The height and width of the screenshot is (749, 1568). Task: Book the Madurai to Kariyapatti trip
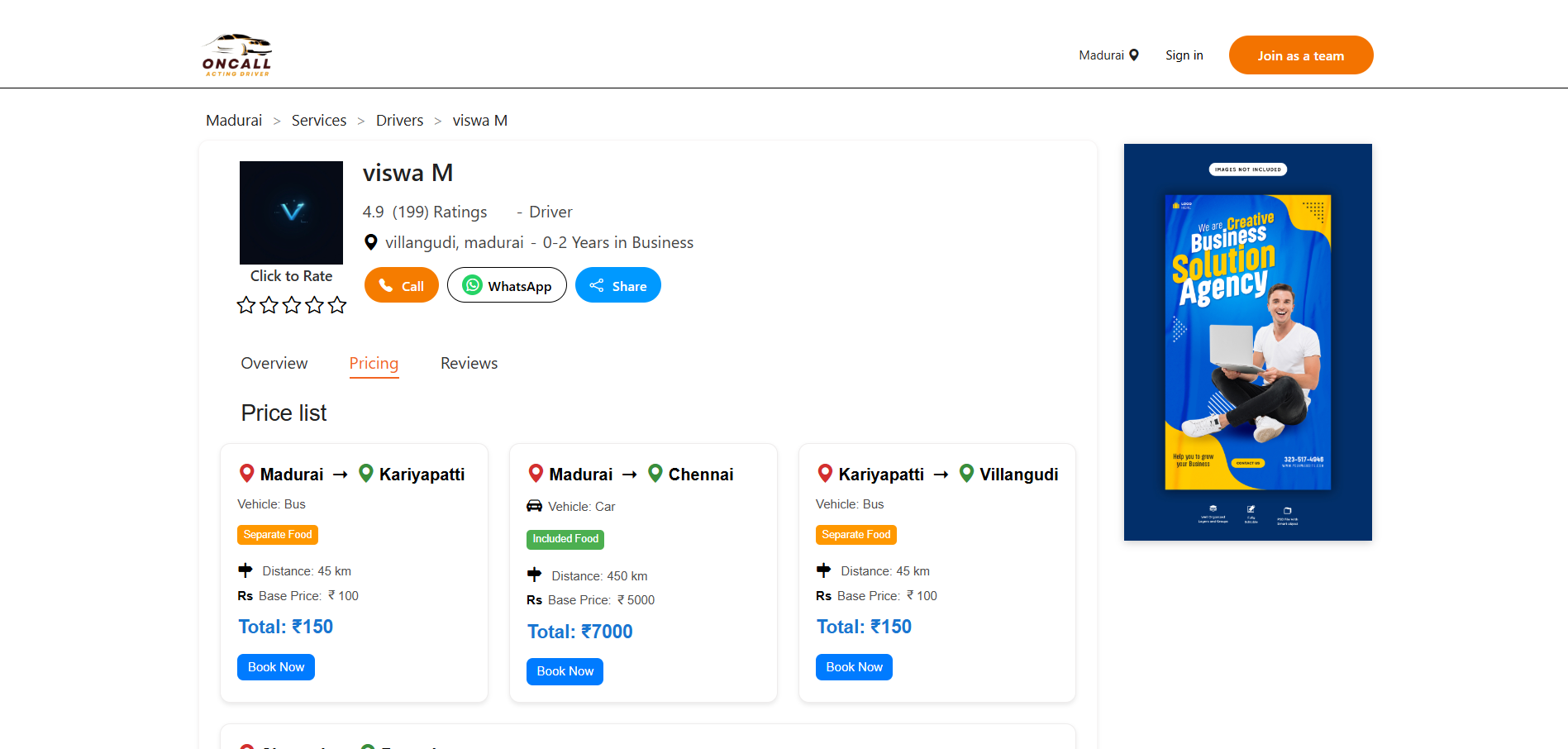point(276,667)
